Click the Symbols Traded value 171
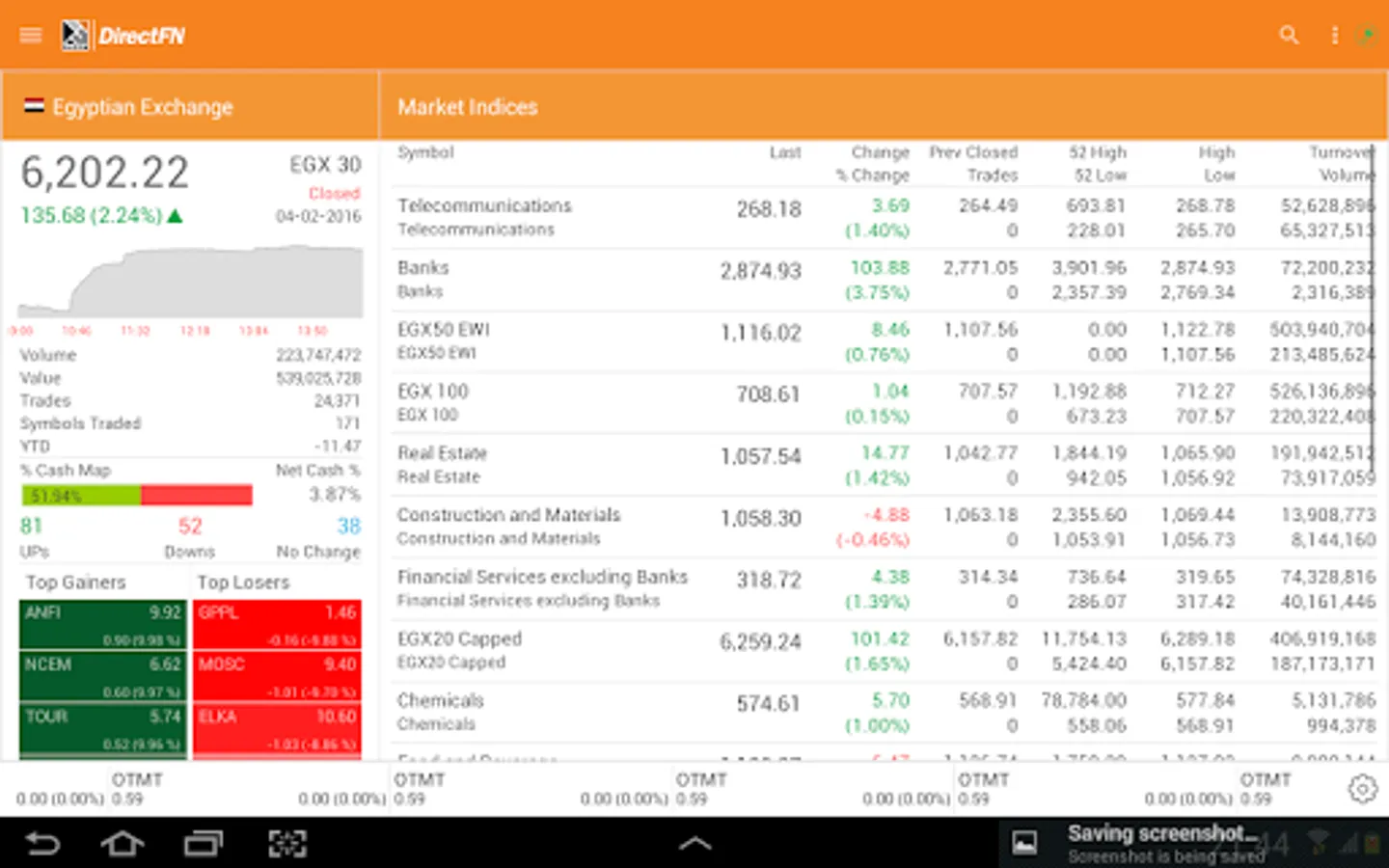1389x868 pixels. point(348,423)
